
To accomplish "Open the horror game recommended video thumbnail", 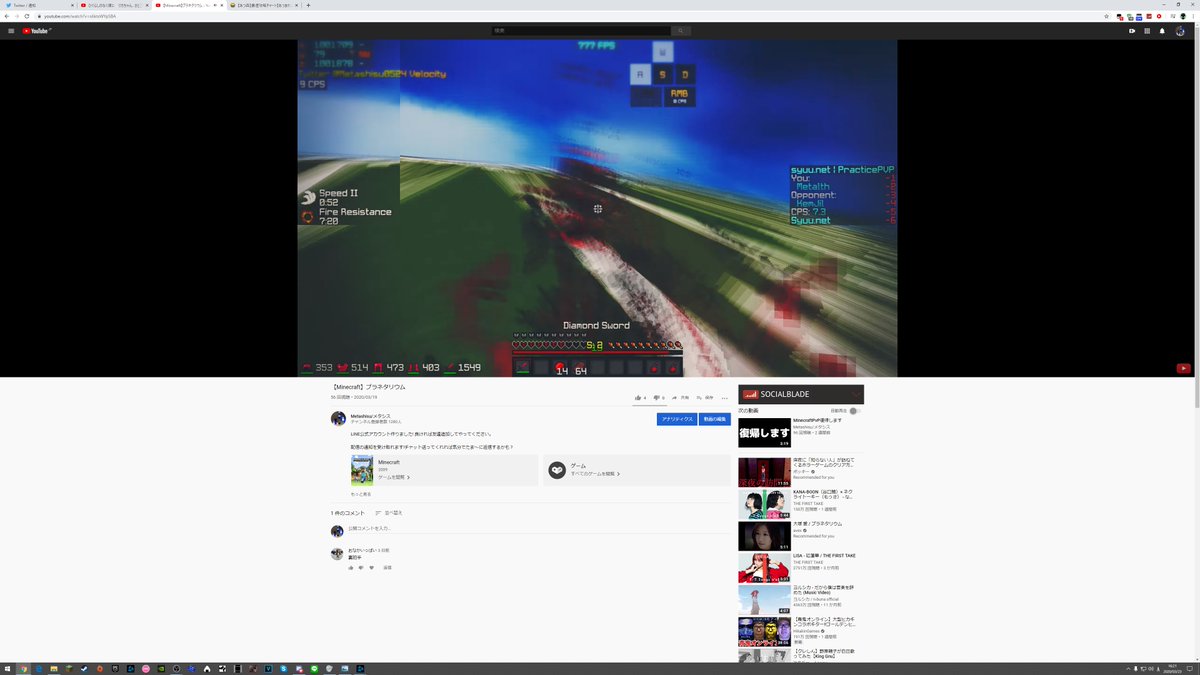I will click(764, 472).
